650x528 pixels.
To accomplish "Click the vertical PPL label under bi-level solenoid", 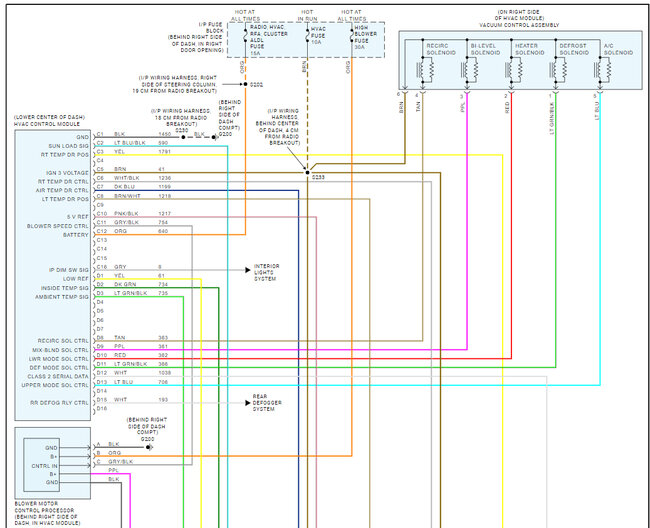I will click(x=463, y=107).
